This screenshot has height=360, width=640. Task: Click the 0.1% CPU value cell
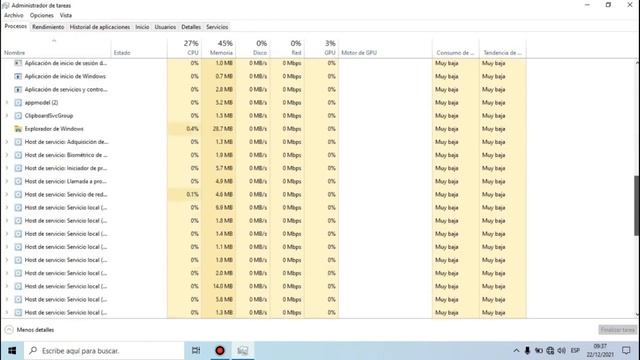(184, 194)
